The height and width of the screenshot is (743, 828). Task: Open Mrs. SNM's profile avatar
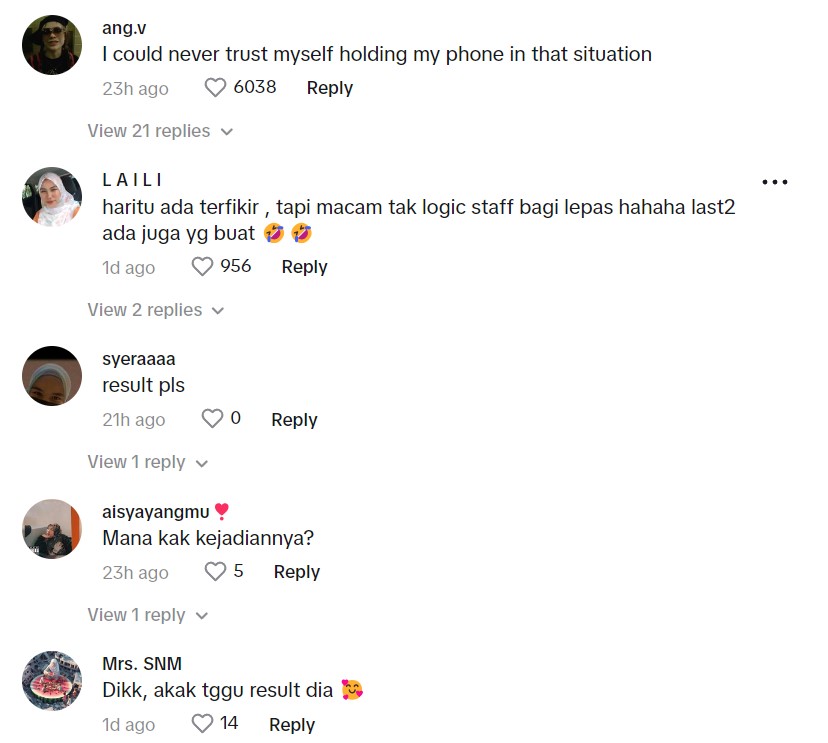pos(52,681)
